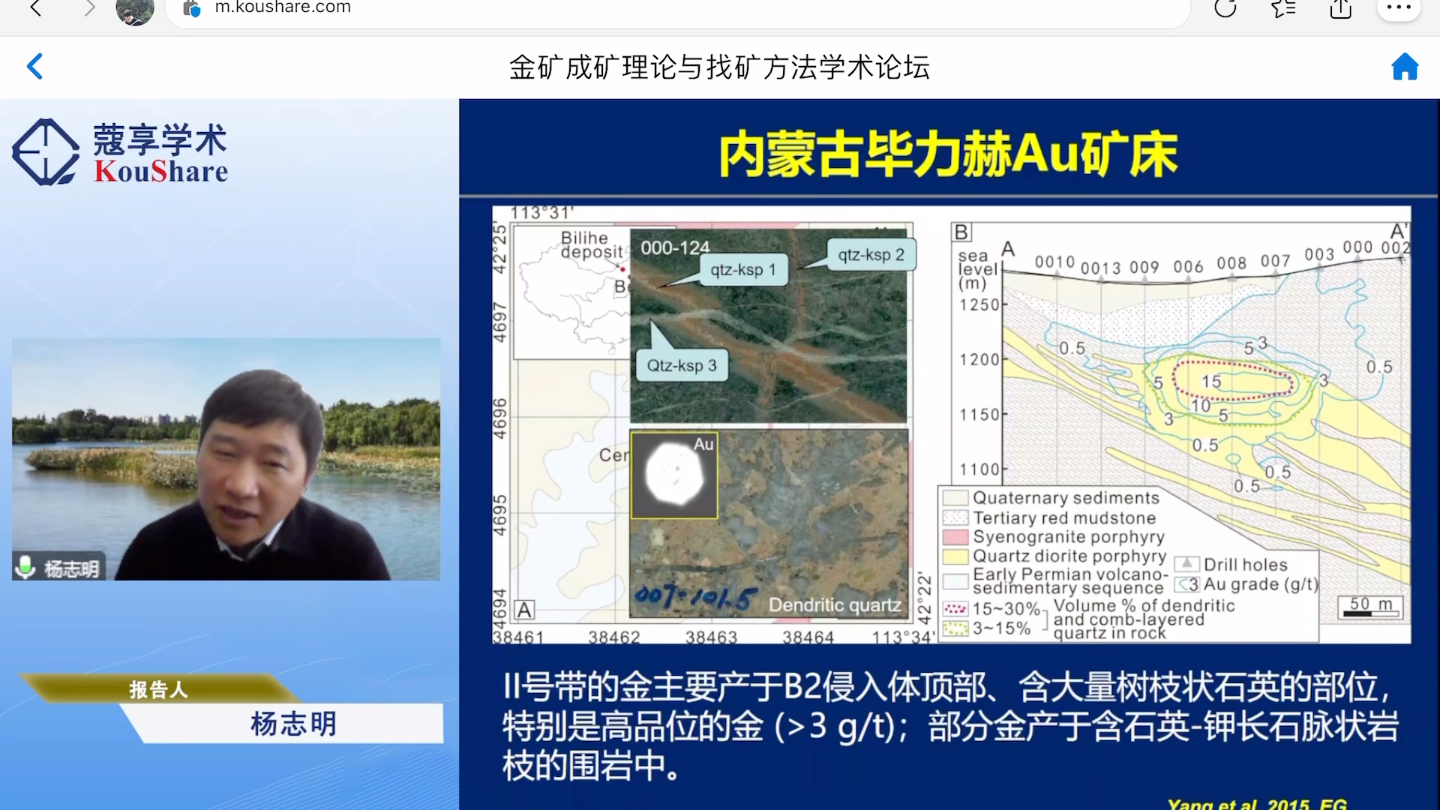The image size is (1440, 810).
Task: Click the Au inset image
Action: [674, 475]
